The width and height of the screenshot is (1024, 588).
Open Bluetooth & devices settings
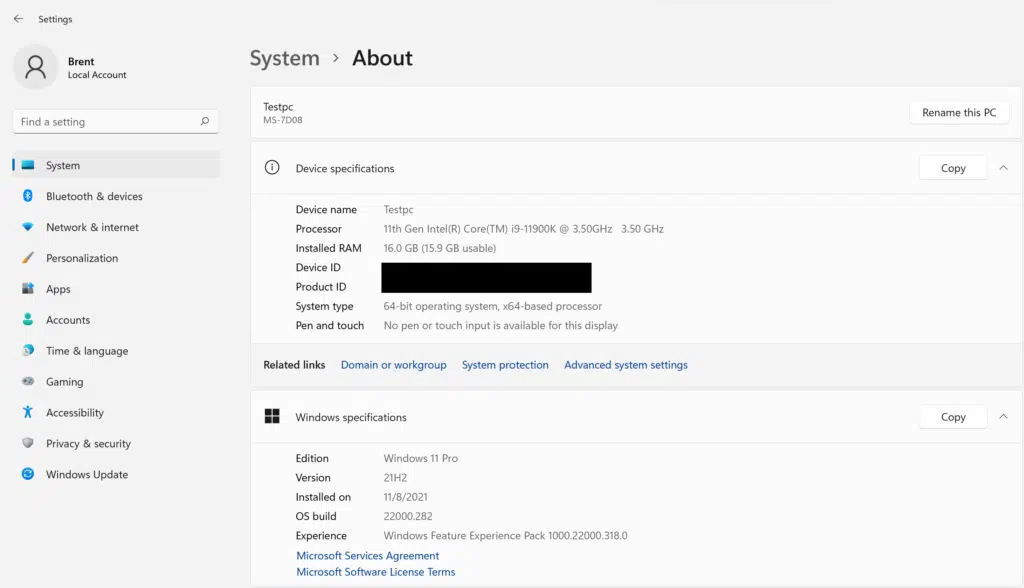[x=116, y=196]
